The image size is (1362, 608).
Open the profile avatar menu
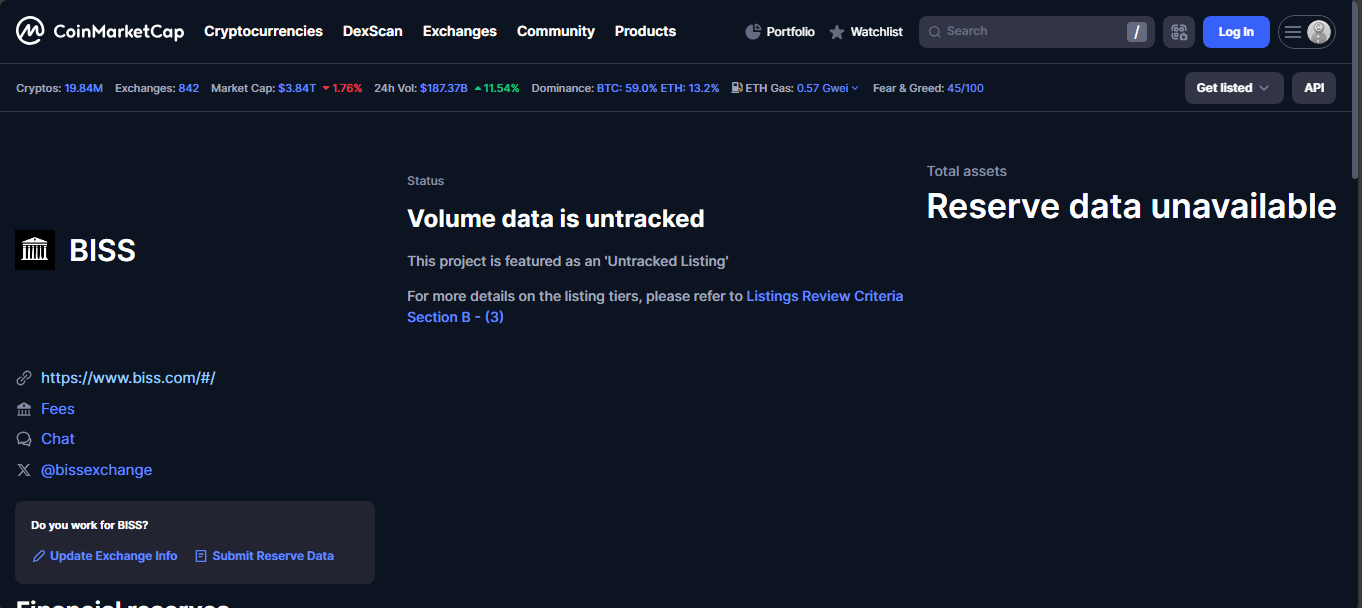(1318, 32)
